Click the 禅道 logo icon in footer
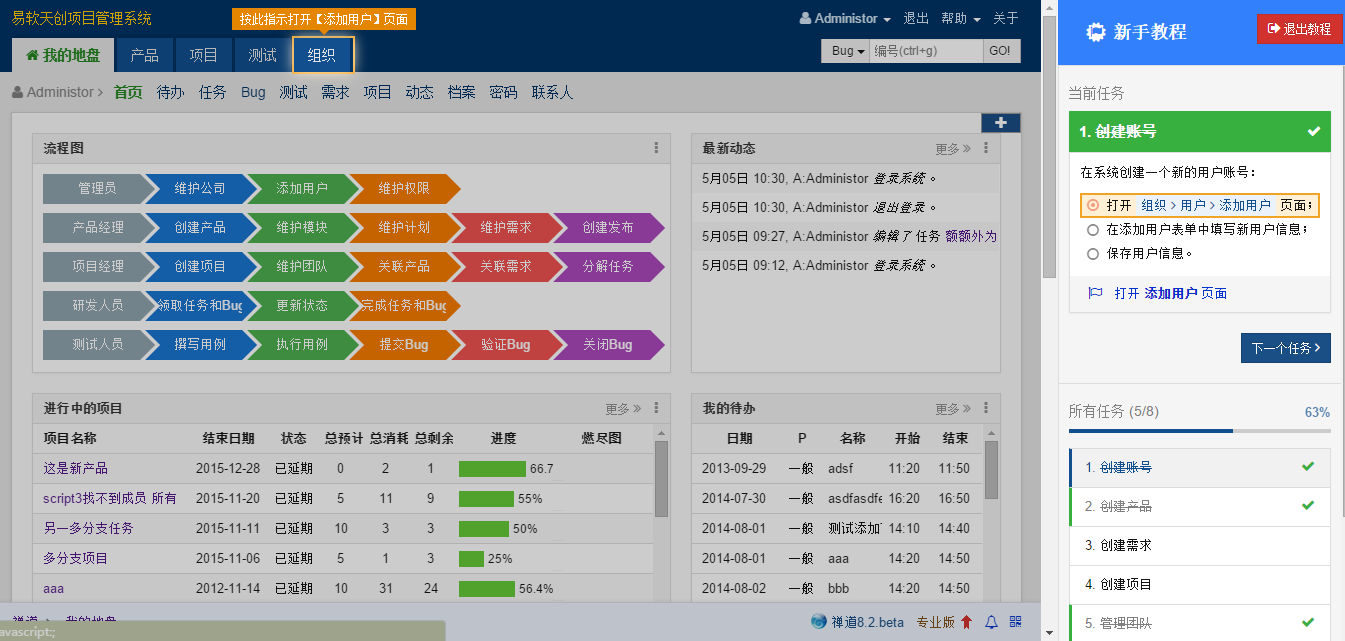 [819, 622]
